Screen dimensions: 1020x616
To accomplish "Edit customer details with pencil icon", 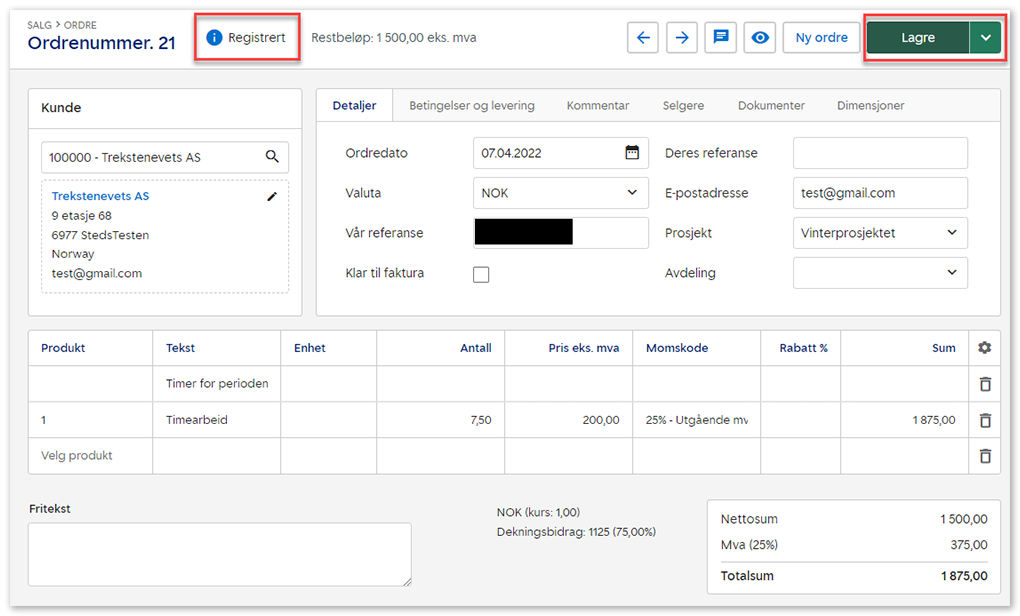I will (x=272, y=197).
